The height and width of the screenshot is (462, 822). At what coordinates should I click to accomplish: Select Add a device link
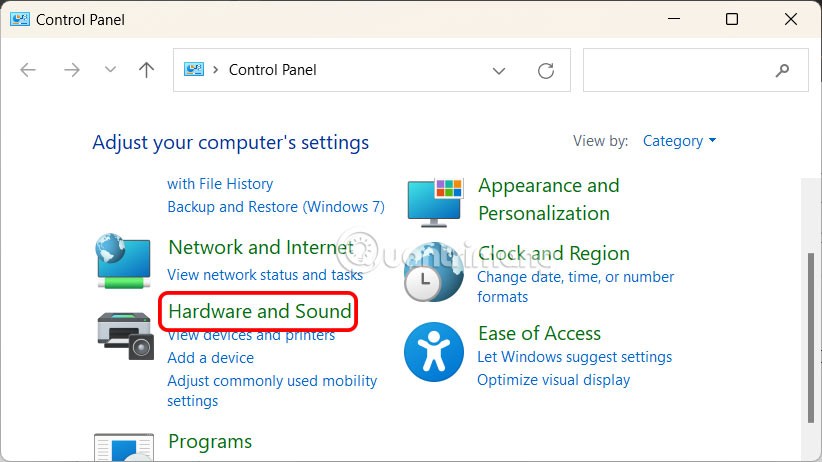click(x=210, y=358)
